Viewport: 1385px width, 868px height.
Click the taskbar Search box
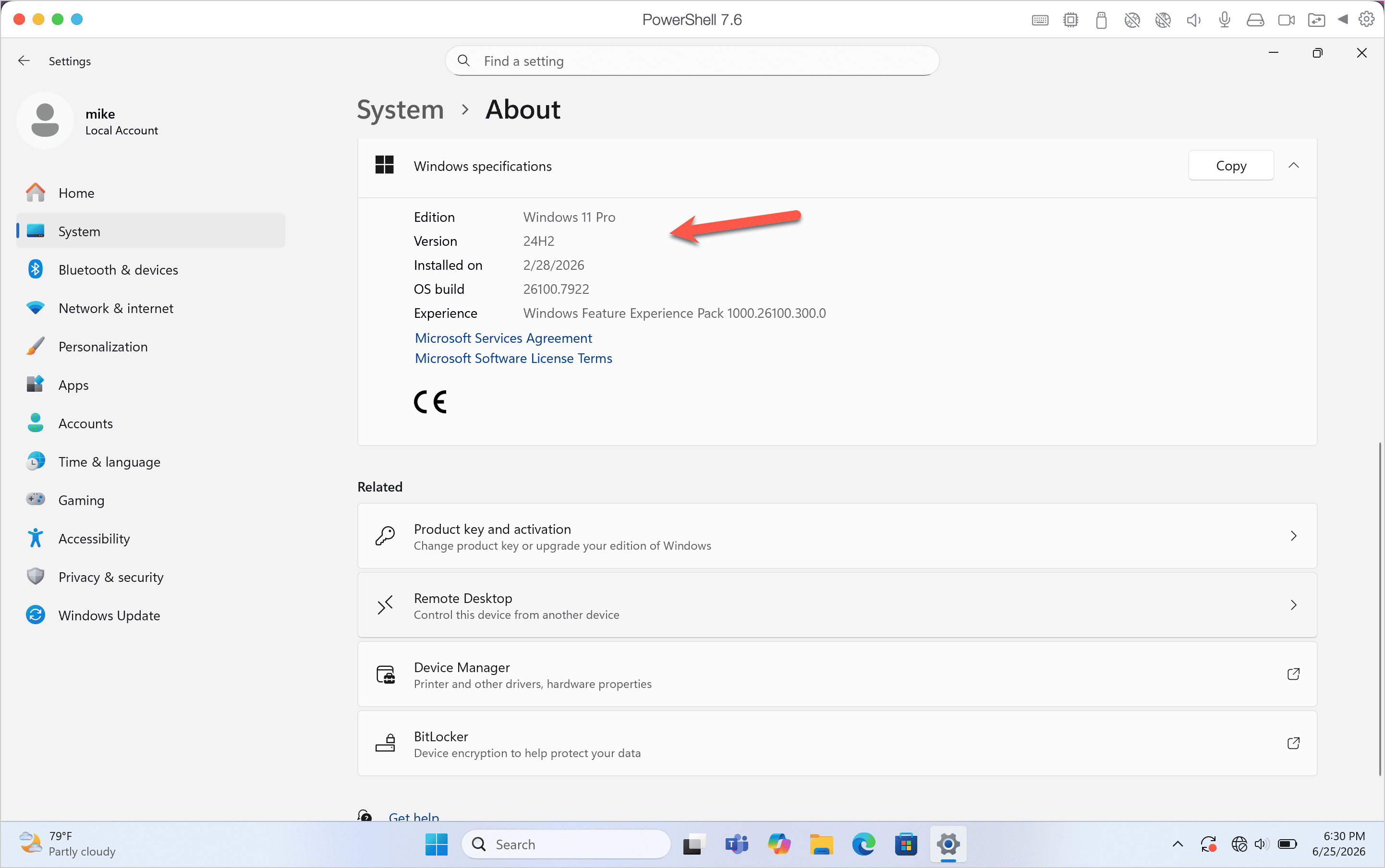click(x=566, y=844)
